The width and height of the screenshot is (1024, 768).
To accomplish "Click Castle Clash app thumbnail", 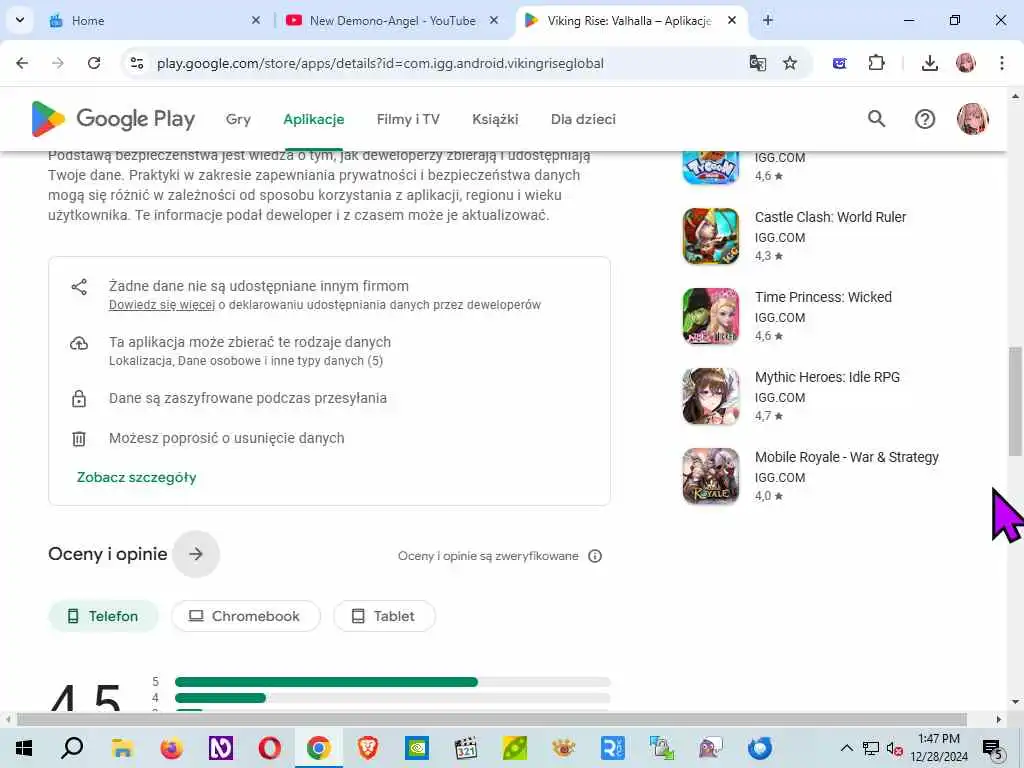I will [711, 236].
